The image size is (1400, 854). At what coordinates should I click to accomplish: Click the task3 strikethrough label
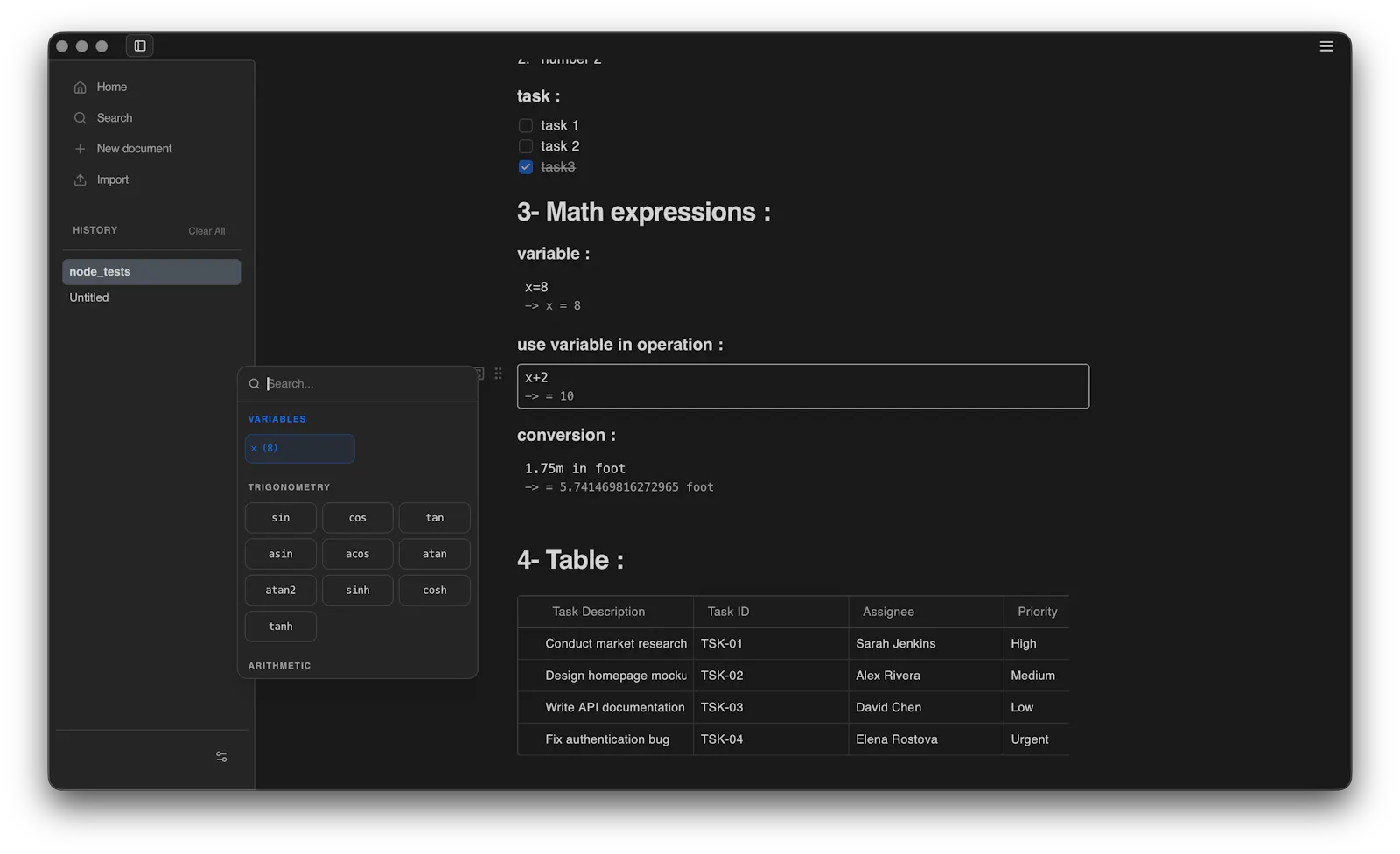[x=558, y=167]
